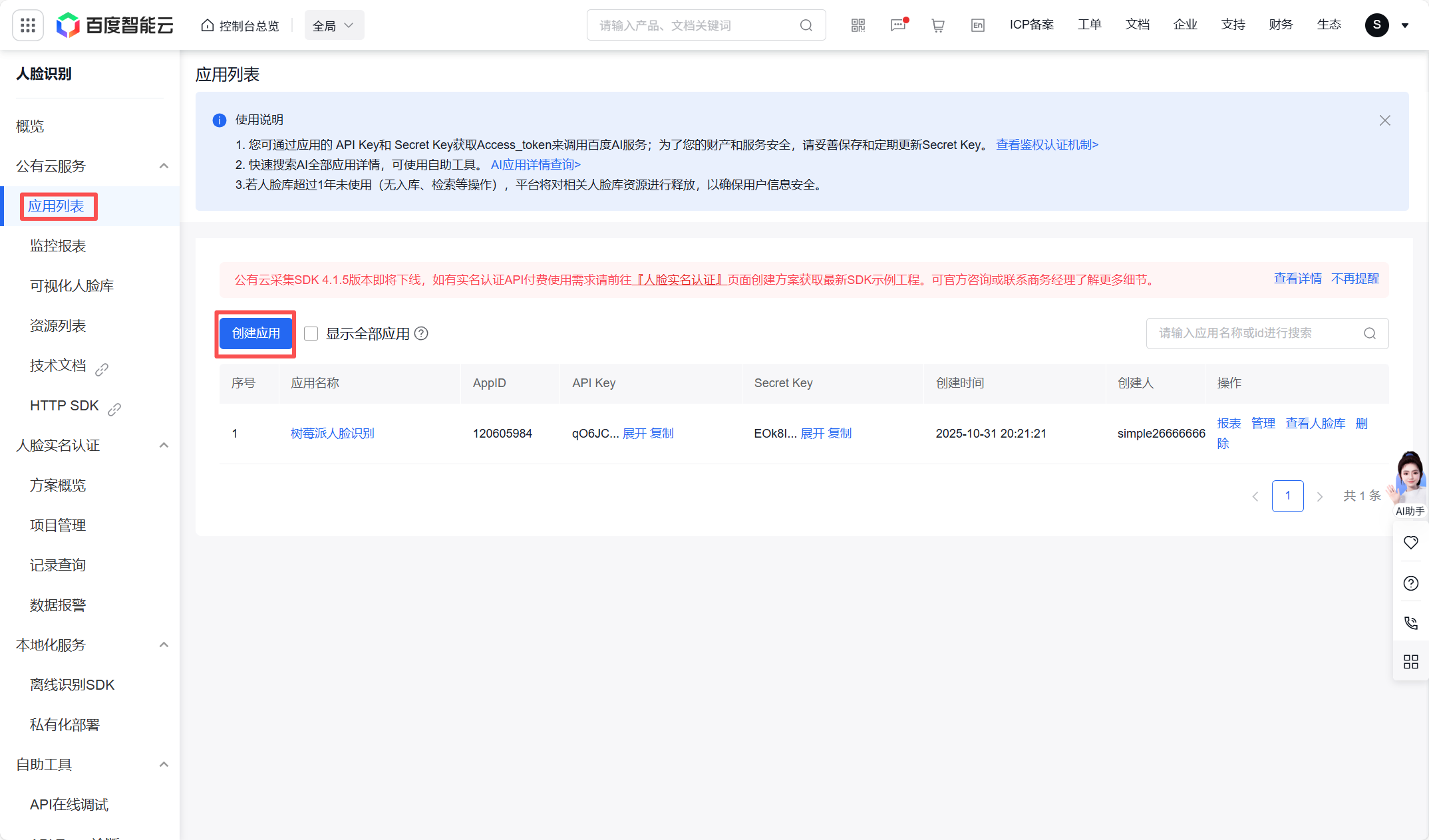Open the messages notification icon
Screen dimensions: 1429x840
click(897, 25)
